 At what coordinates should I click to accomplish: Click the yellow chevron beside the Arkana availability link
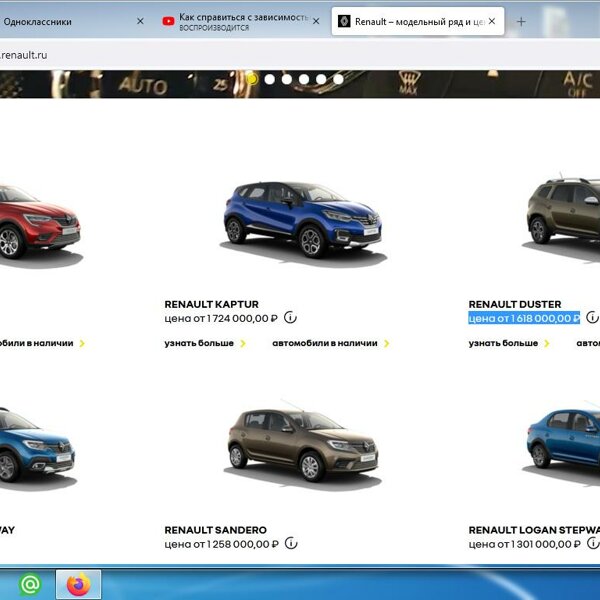(x=82, y=344)
